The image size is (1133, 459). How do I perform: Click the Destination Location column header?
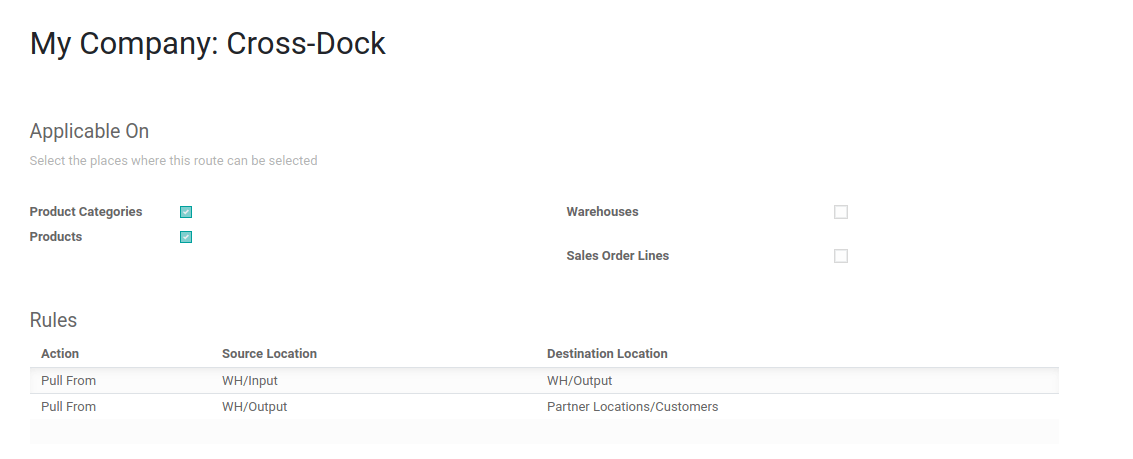pyautogui.click(x=607, y=354)
